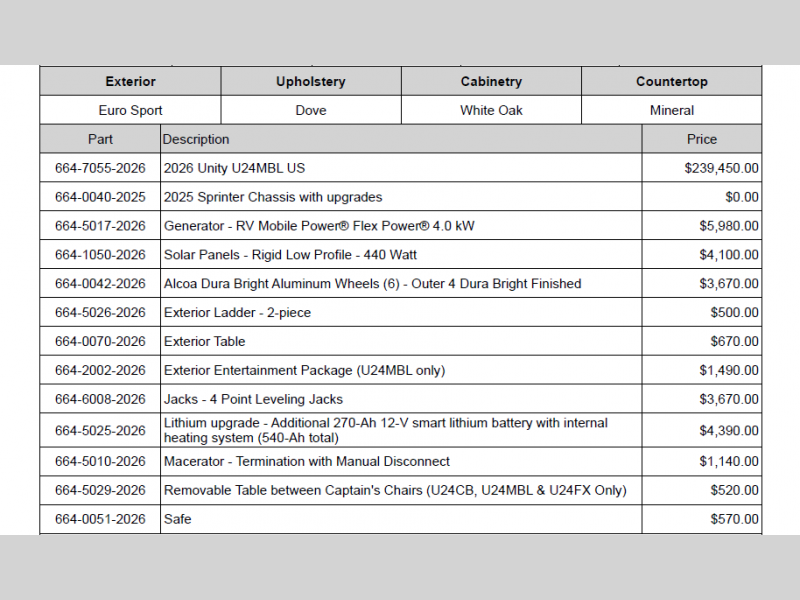Click part number 664-7055-2026
This screenshot has height=600, width=800.
[x=100, y=168]
